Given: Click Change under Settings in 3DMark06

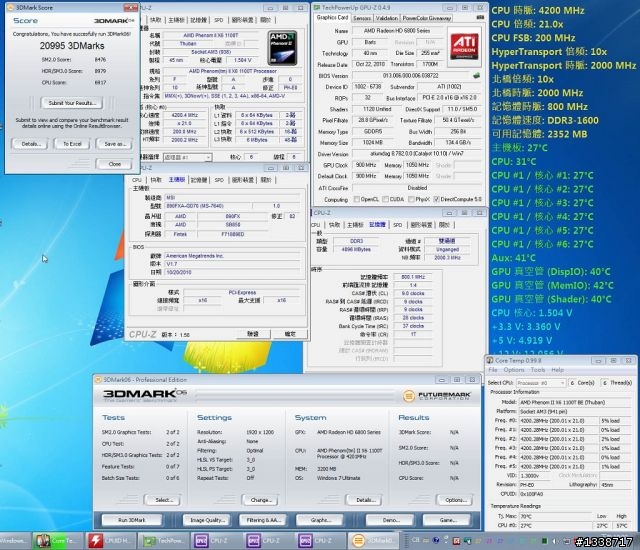Looking at the screenshot, I should [260, 500].
